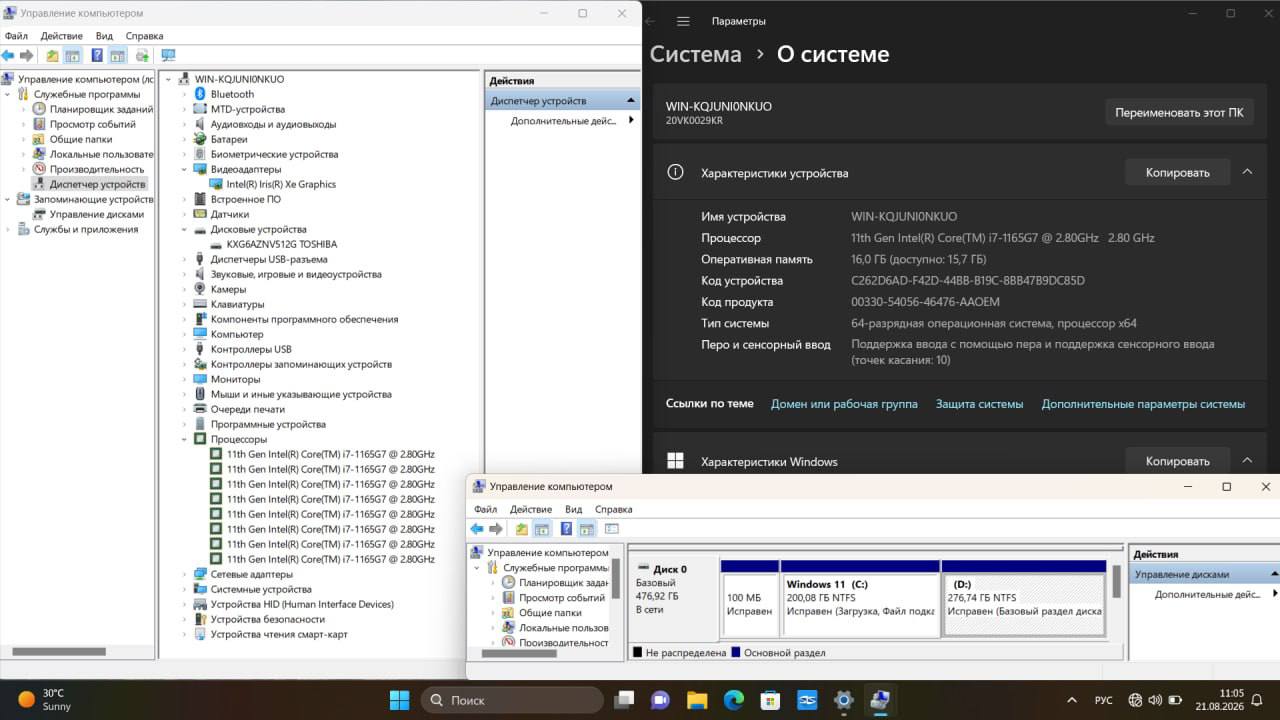This screenshot has width=1280, height=720.
Task: Click the Show/Hide Console Tree icon in the top toolbar
Action: point(72,56)
